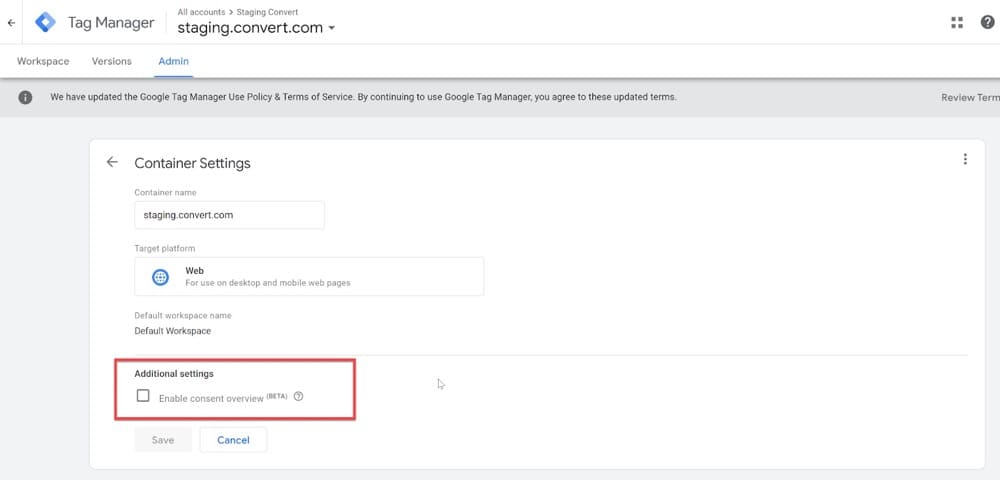Open the help question mark icon
1000x480 pixels.
point(987,23)
